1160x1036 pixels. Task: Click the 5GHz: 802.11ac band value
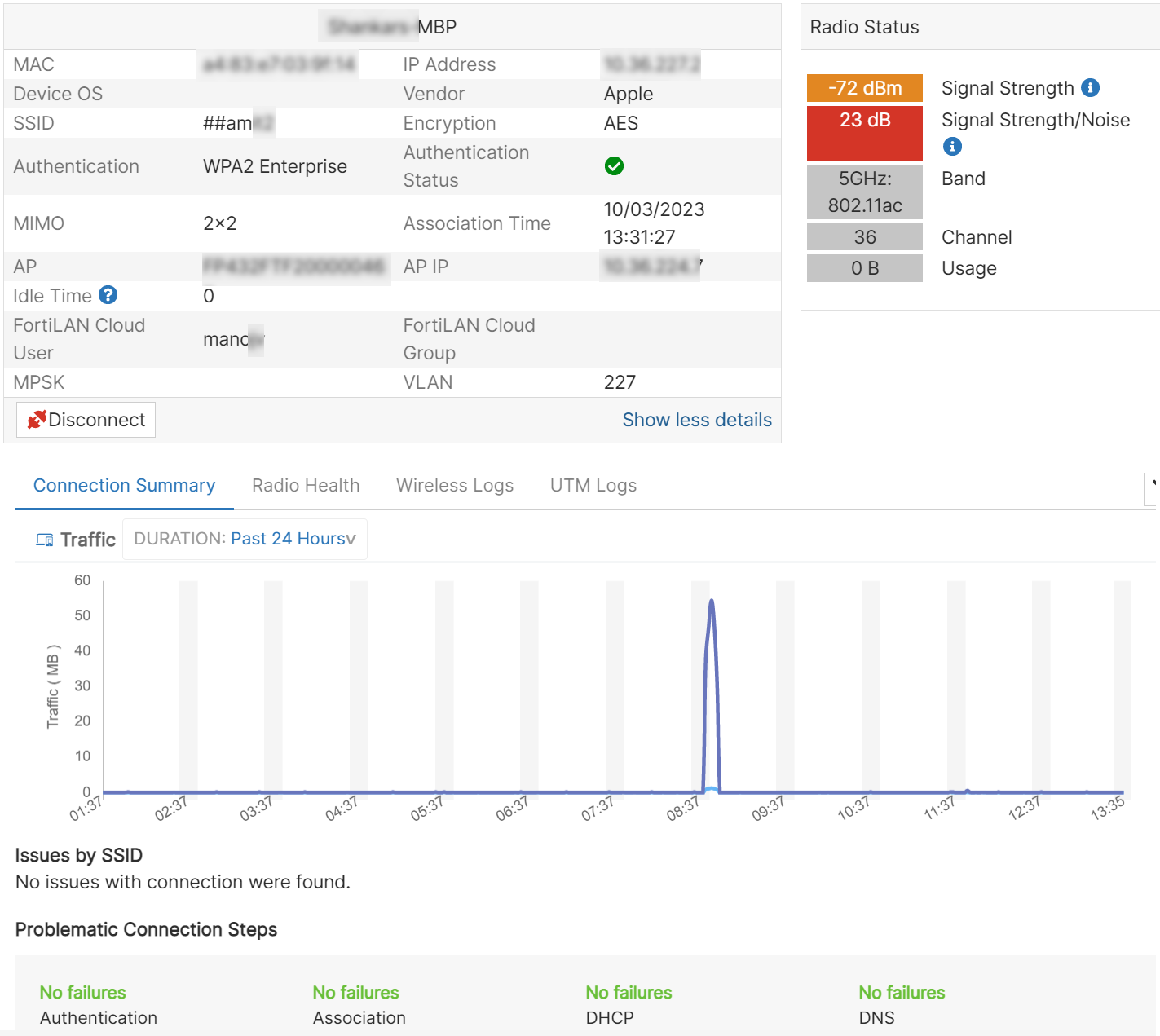coord(865,192)
